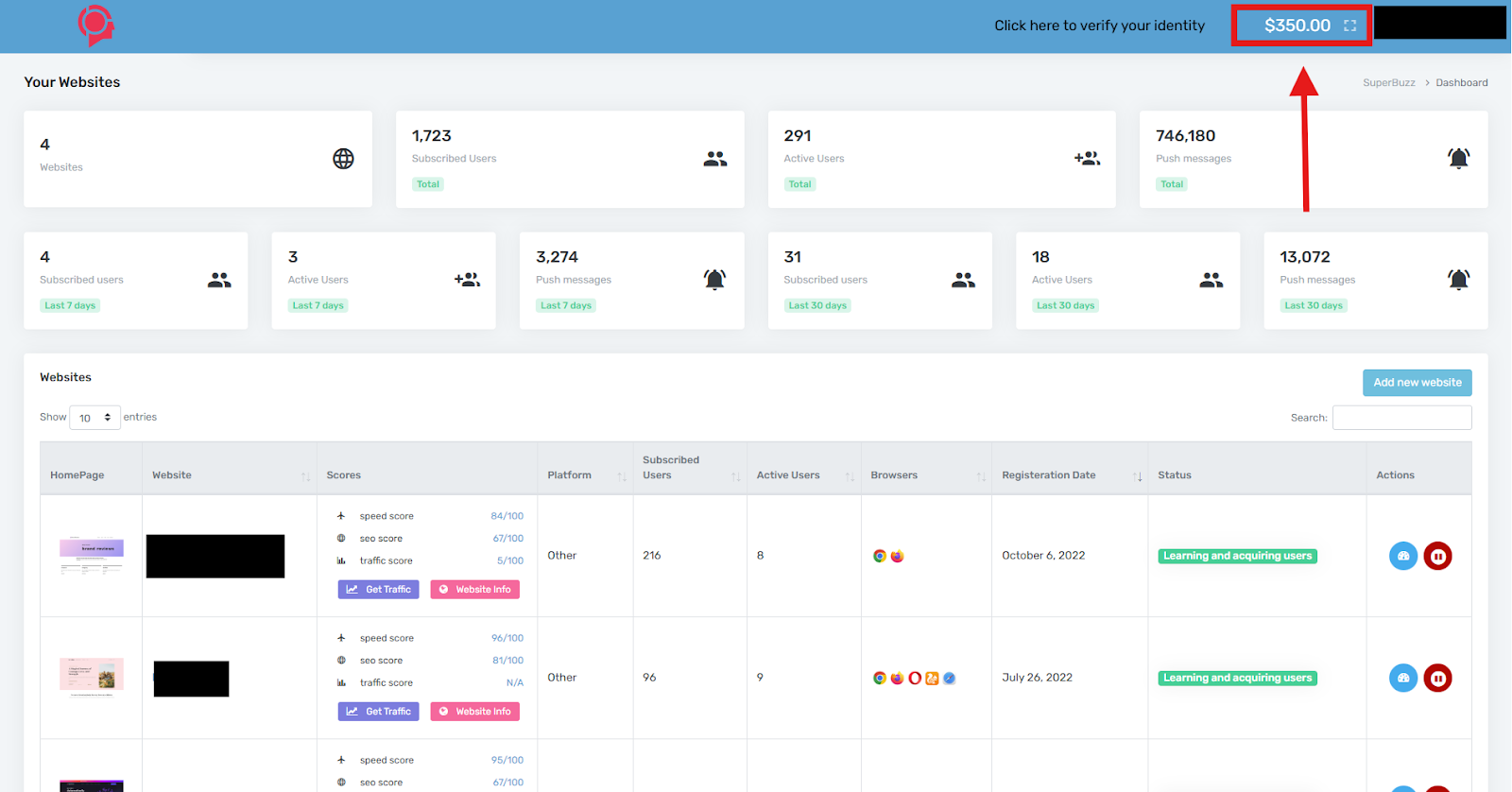
Task: Click Last 30 days badge under 13,072
Action: click(x=1314, y=305)
